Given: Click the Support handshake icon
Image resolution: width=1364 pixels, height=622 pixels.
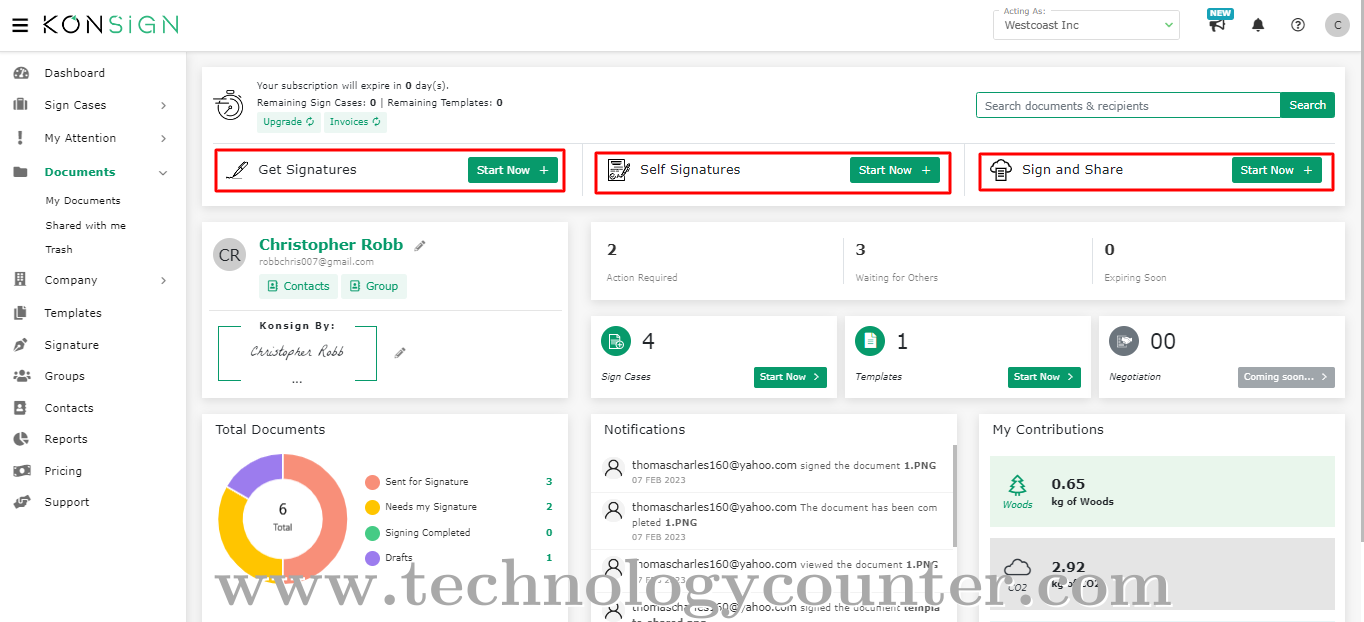Looking at the screenshot, I should click(21, 502).
